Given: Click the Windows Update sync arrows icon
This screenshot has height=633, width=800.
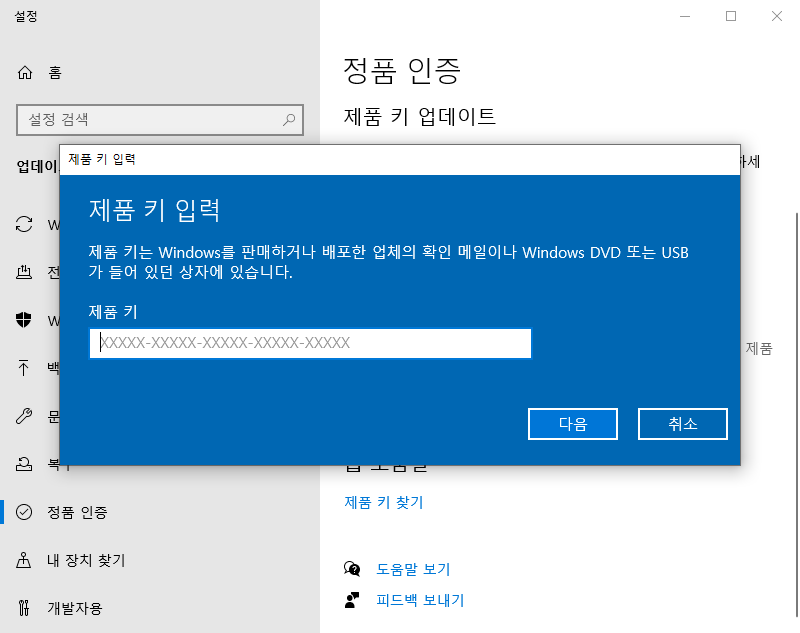Looking at the screenshot, I should (24, 224).
